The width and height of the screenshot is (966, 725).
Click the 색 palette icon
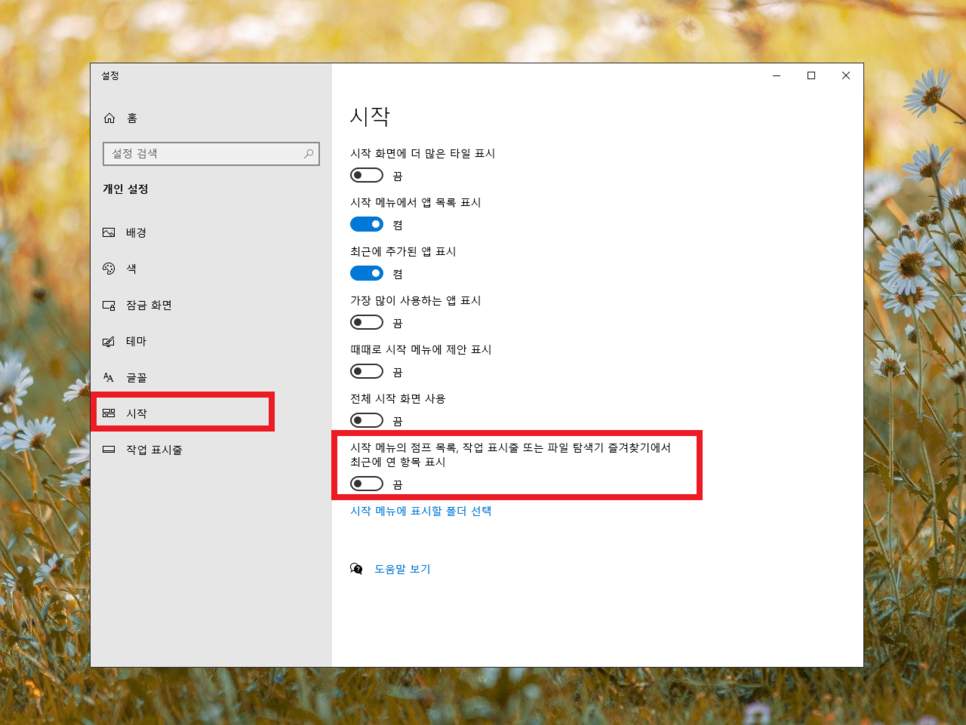109,269
